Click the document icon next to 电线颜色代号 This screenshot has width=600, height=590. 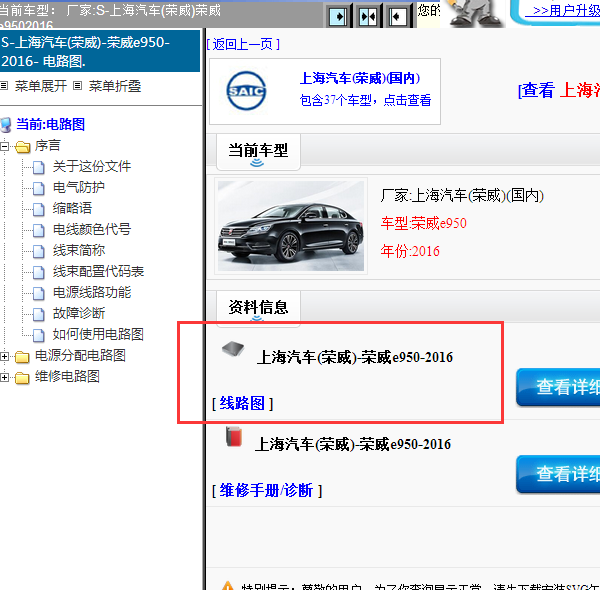tap(38, 230)
